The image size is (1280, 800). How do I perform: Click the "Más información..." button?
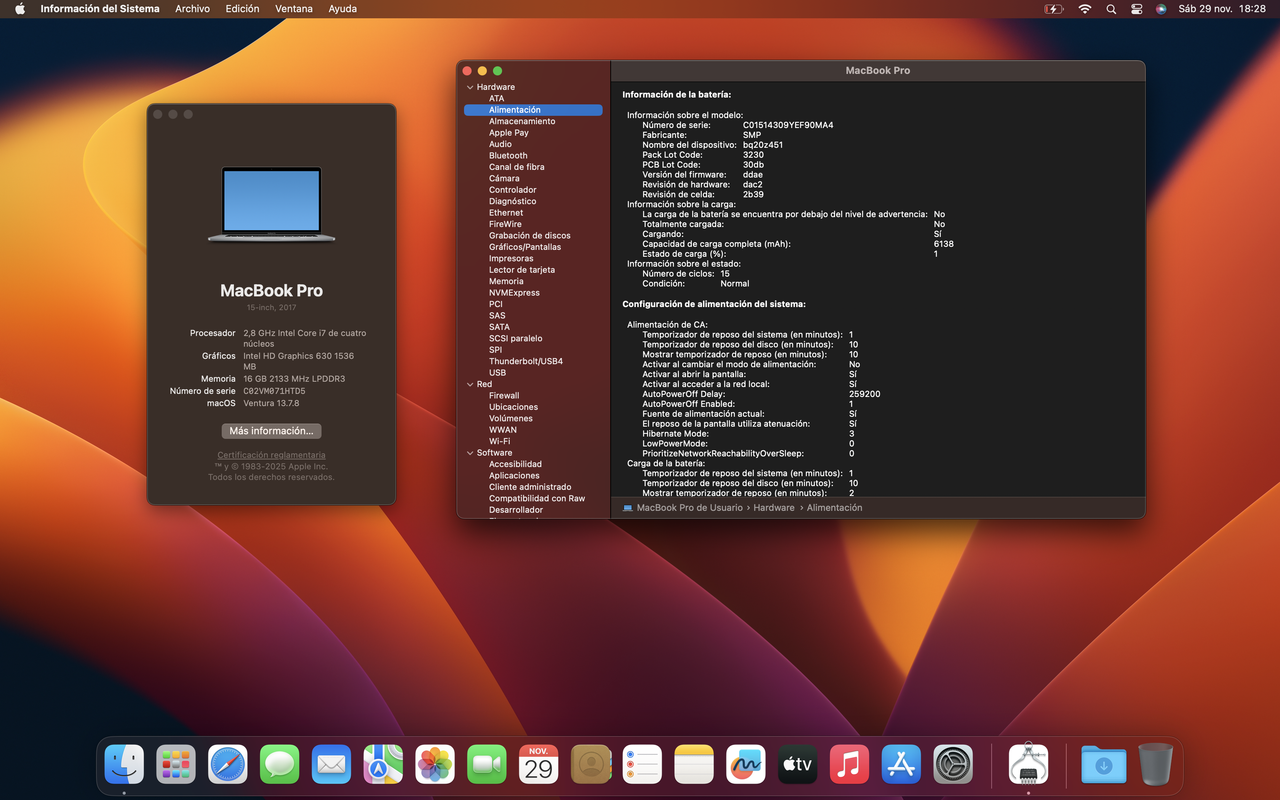[x=271, y=430]
